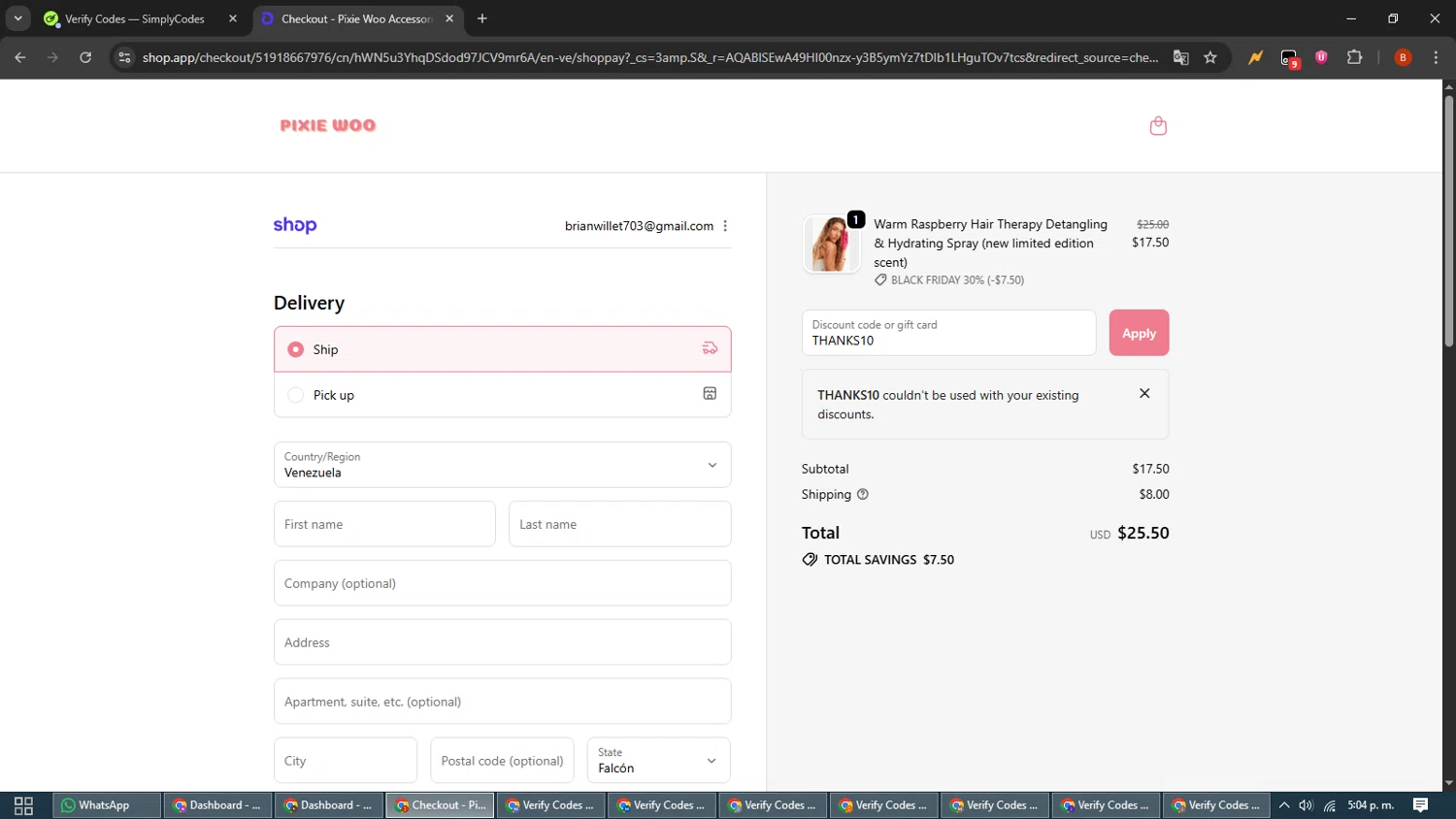Bookmark this page with the star
Image resolution: width=1456 pixels, height=819 pixels.
pyautogui.click(x=1210, y=57)
